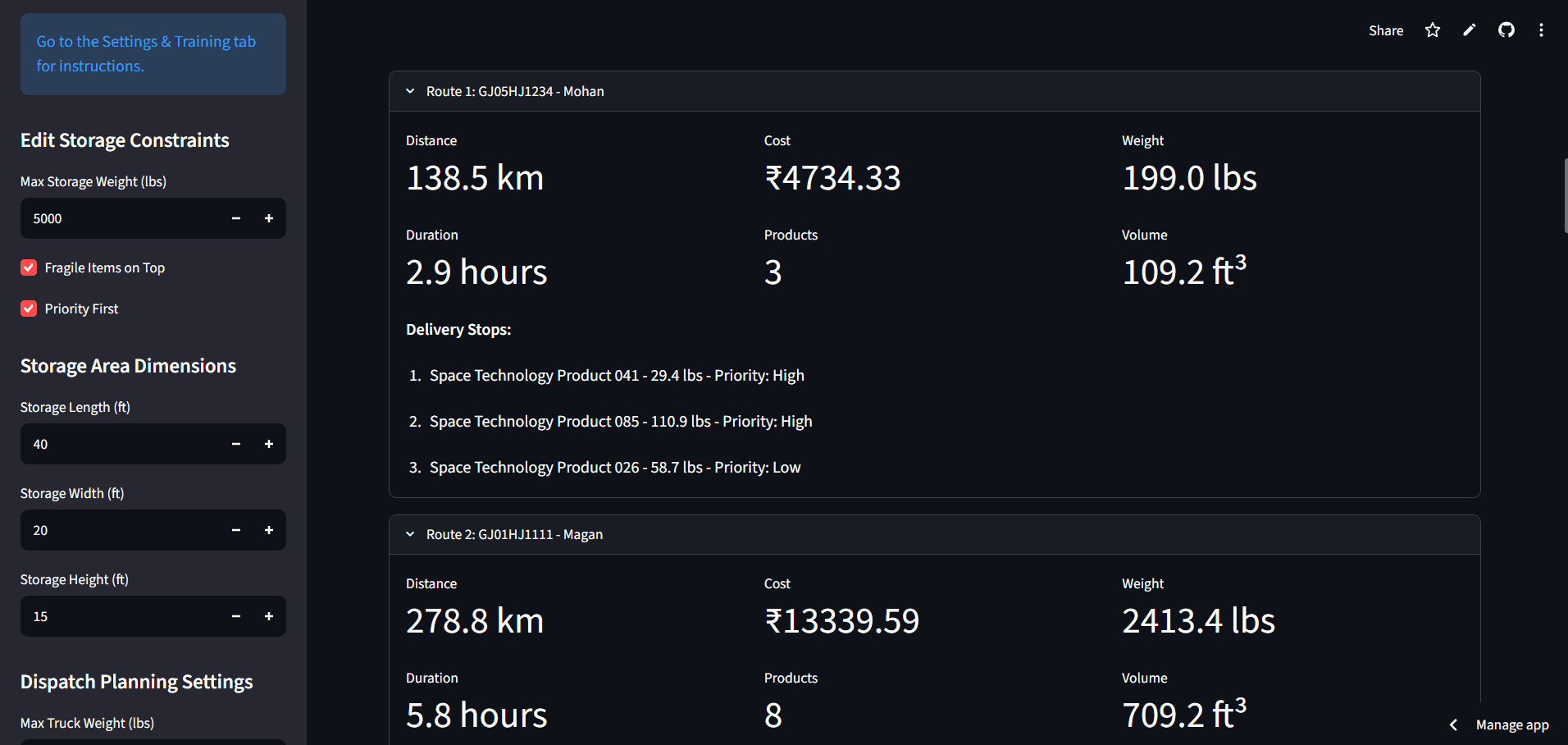Decrease Storage Width with minus button
The image size is (1568, 745).
[236, 530]
